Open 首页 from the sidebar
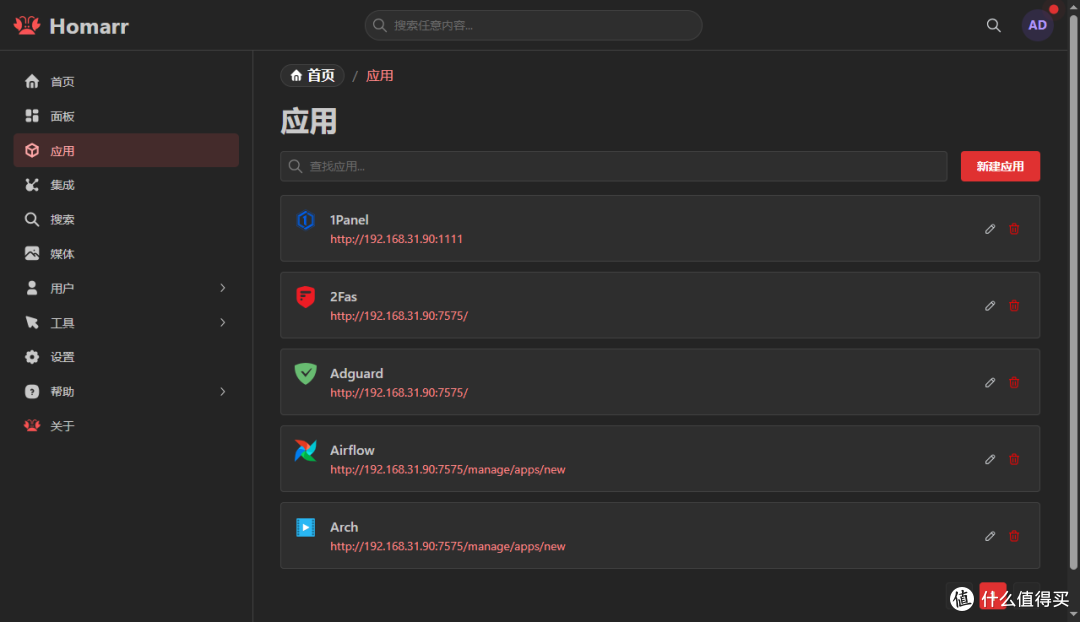This screenshot has height=622, width=1080. [126, 81]
